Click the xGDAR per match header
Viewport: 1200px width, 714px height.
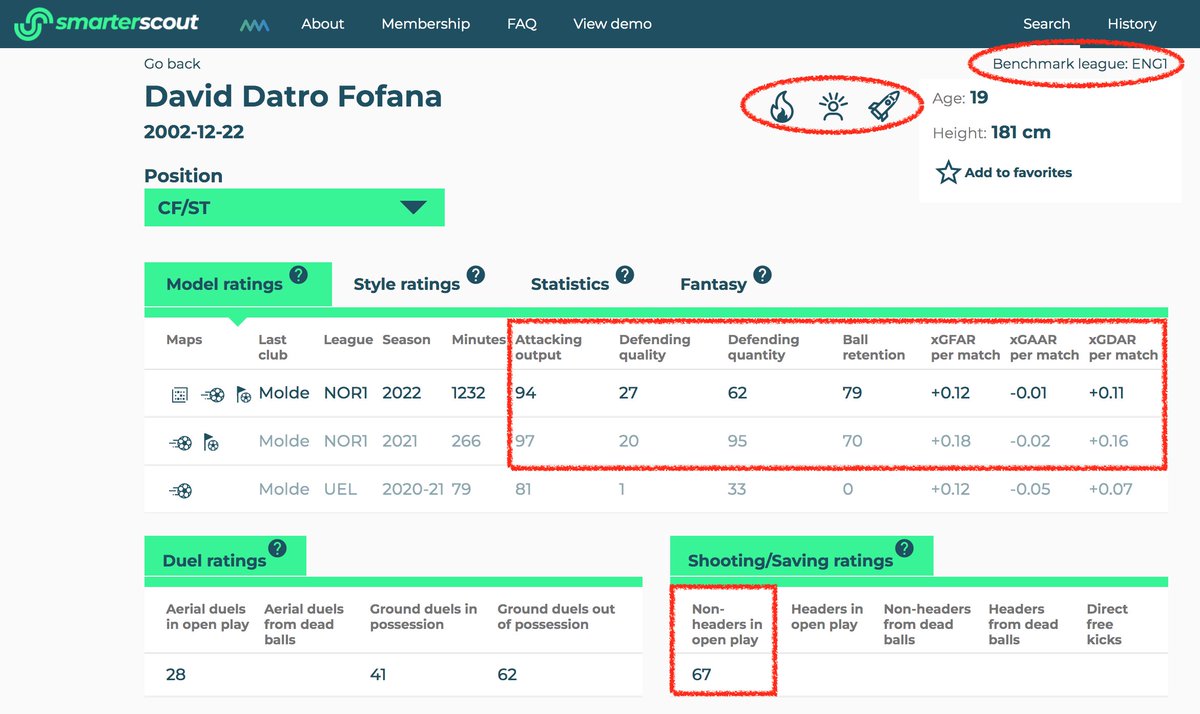(x=1124, y=347)
